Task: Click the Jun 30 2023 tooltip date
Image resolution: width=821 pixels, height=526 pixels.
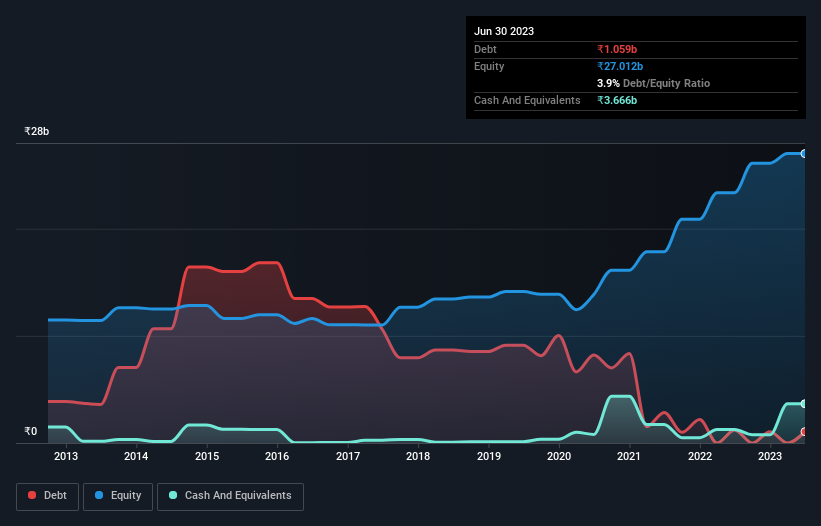Action: pos(504,31)
